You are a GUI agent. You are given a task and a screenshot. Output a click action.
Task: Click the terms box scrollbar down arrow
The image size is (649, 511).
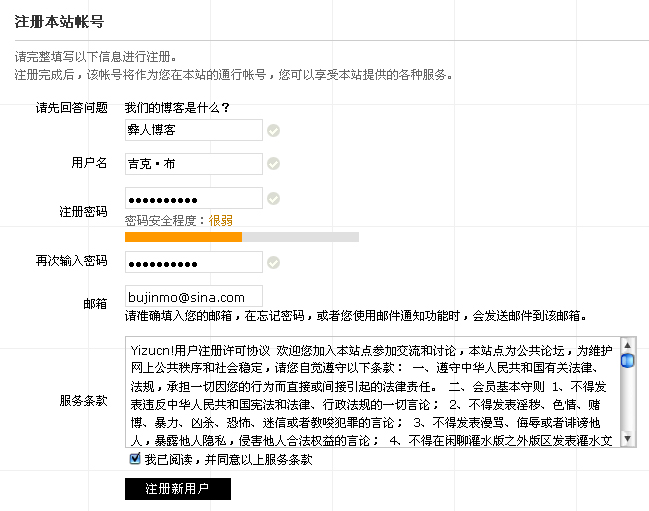(627, 439)
